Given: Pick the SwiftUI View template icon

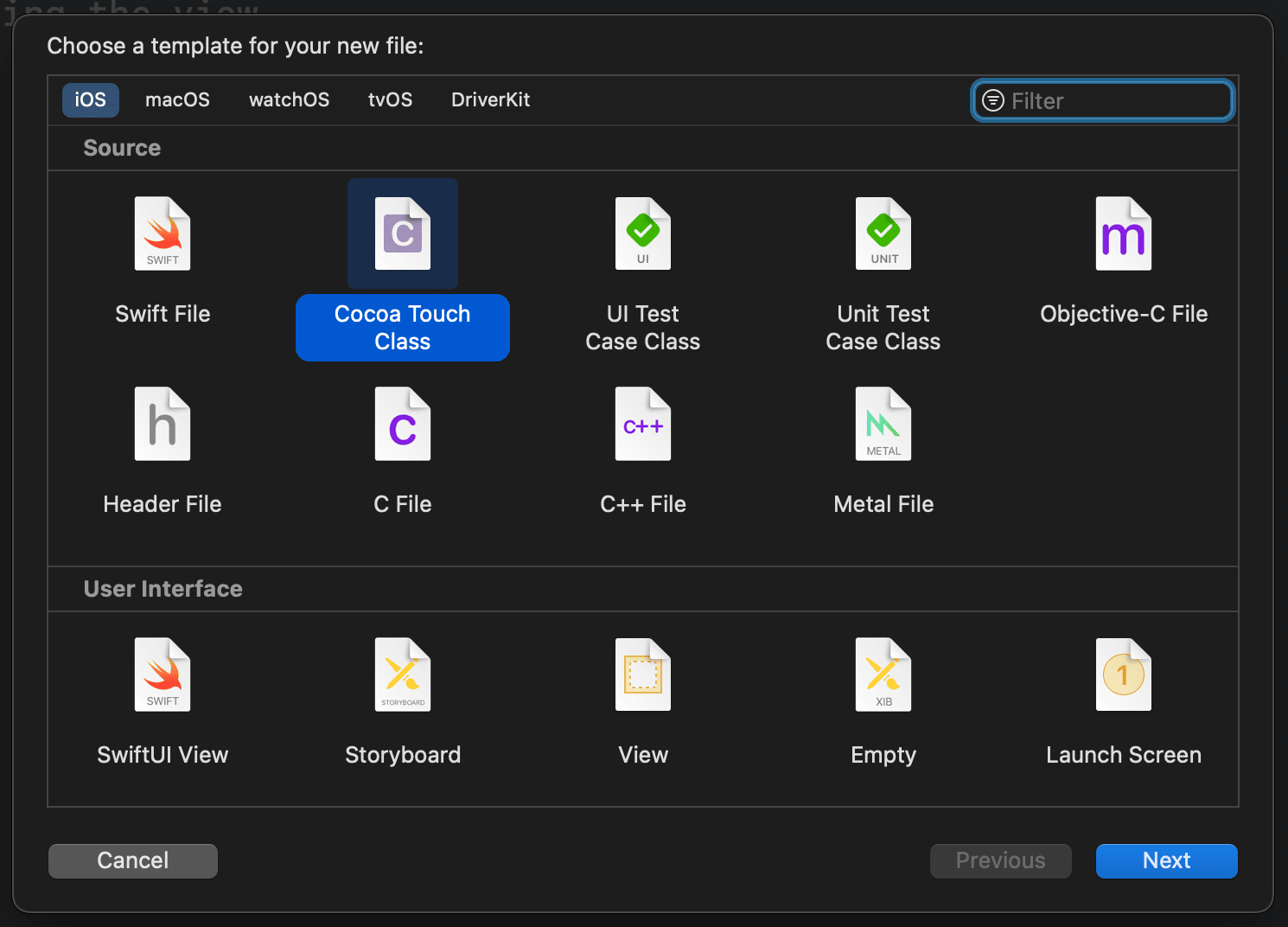Looking at the screenshot, I should [163, 674].
